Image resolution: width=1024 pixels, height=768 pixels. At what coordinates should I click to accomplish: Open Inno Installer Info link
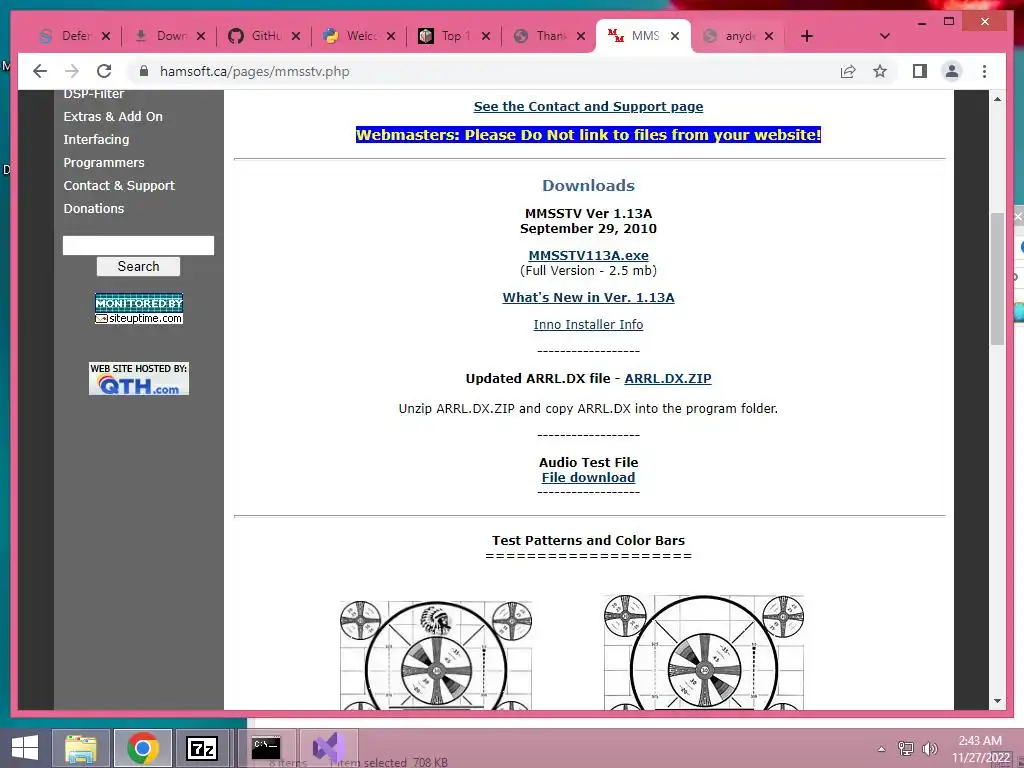(x=588, y=325)
